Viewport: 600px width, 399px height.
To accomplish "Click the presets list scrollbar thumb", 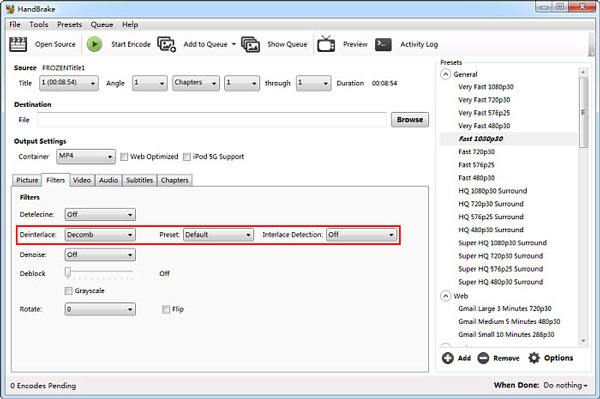I will (x=584, y=112).
